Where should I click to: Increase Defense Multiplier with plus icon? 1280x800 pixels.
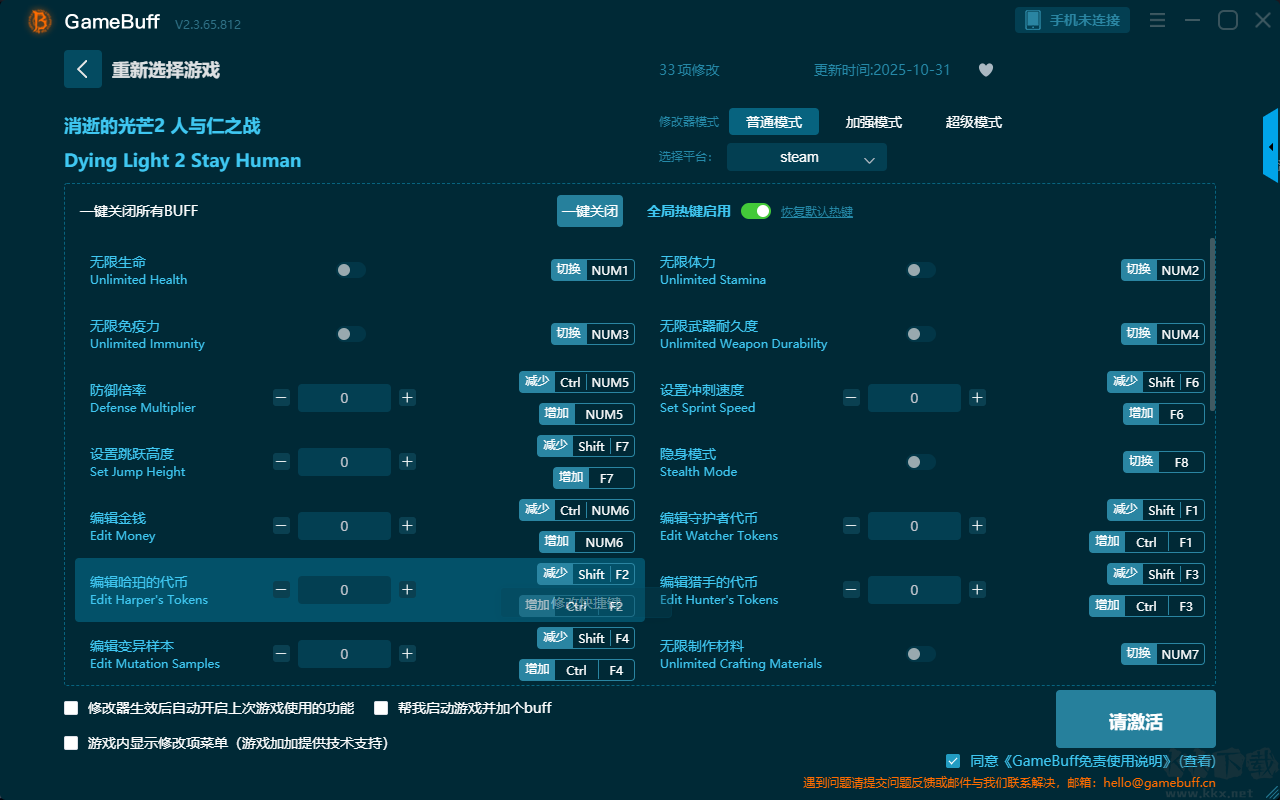(x=407, y=398)
